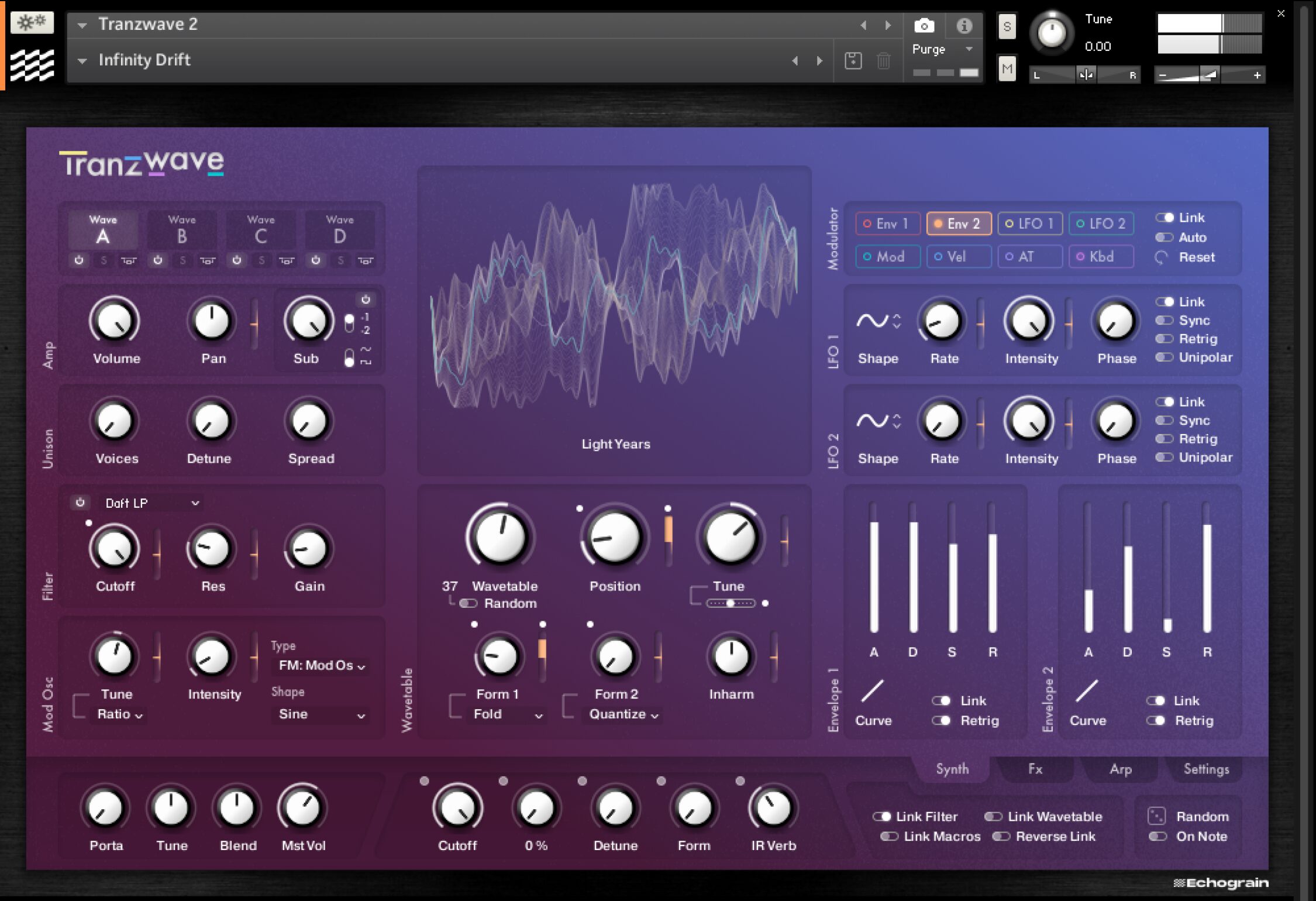This screenshot has width=1316, height=901.
Task: Switch to the Synth tab
Action: [x=952, y=769]
